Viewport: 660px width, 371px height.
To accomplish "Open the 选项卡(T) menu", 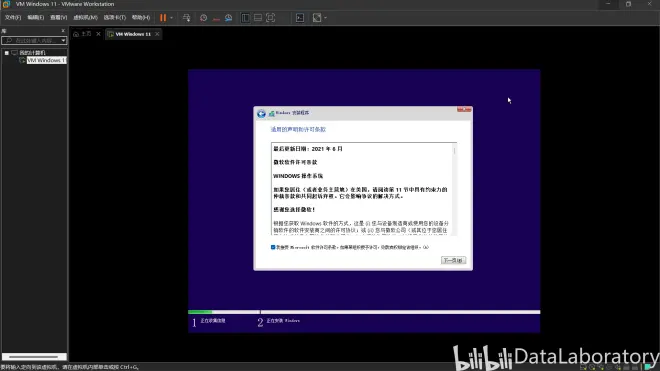I will pyautogui.click(x=114, y=18).
